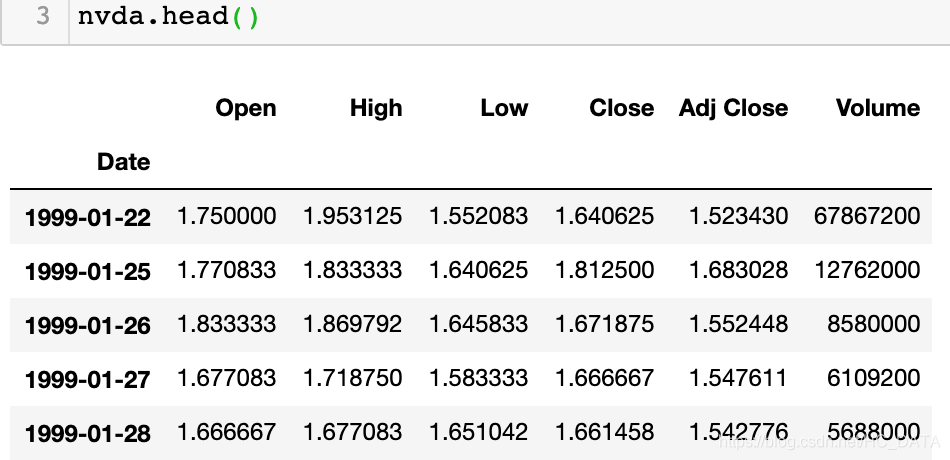
Task: Click Adj Close value 1.683028
Action: pos(739,270)
